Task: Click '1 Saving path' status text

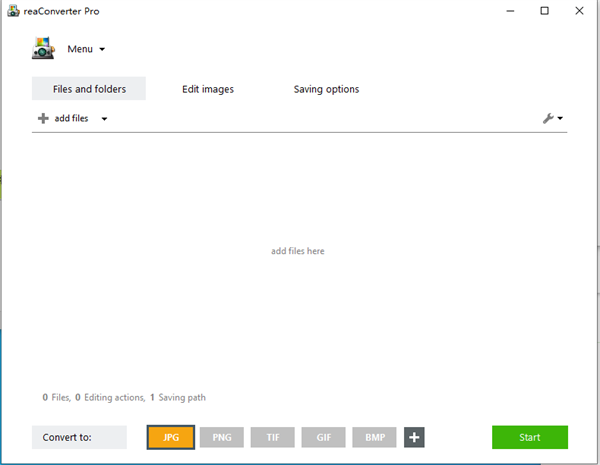Action: (178, 397)
